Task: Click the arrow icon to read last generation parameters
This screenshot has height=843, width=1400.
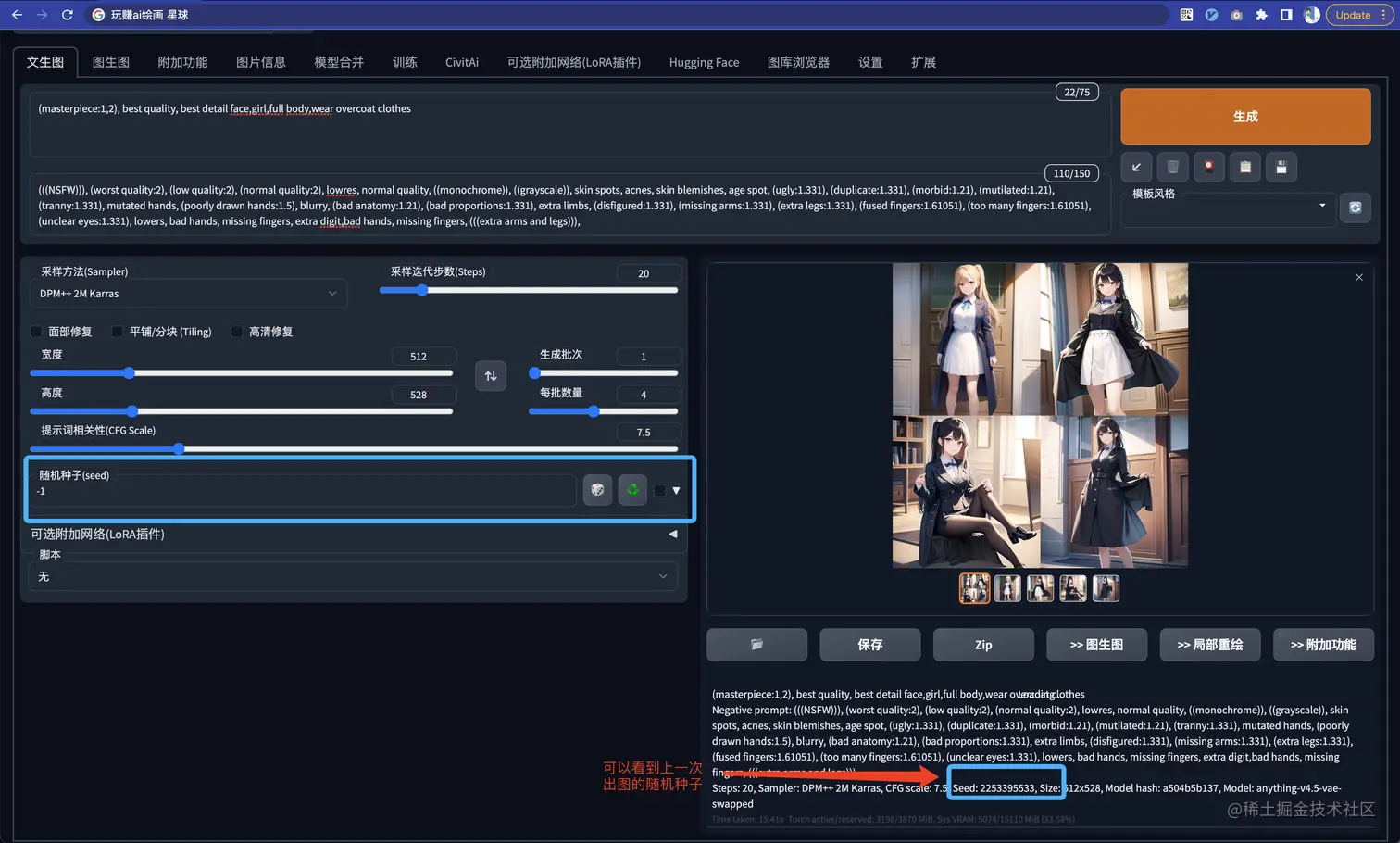Action: coord(1136,167)
